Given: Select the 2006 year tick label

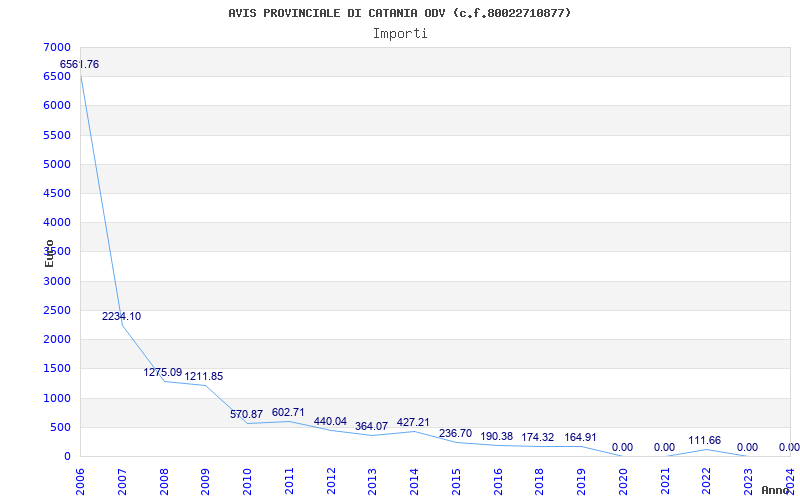Looking at the screenshot, I should coord(81,482).
